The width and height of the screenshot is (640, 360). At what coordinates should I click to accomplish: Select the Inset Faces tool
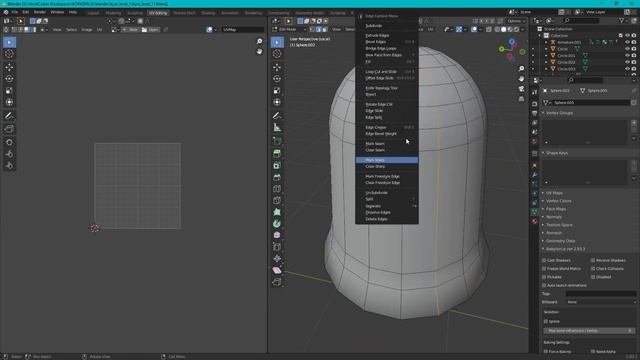(277, 166)
